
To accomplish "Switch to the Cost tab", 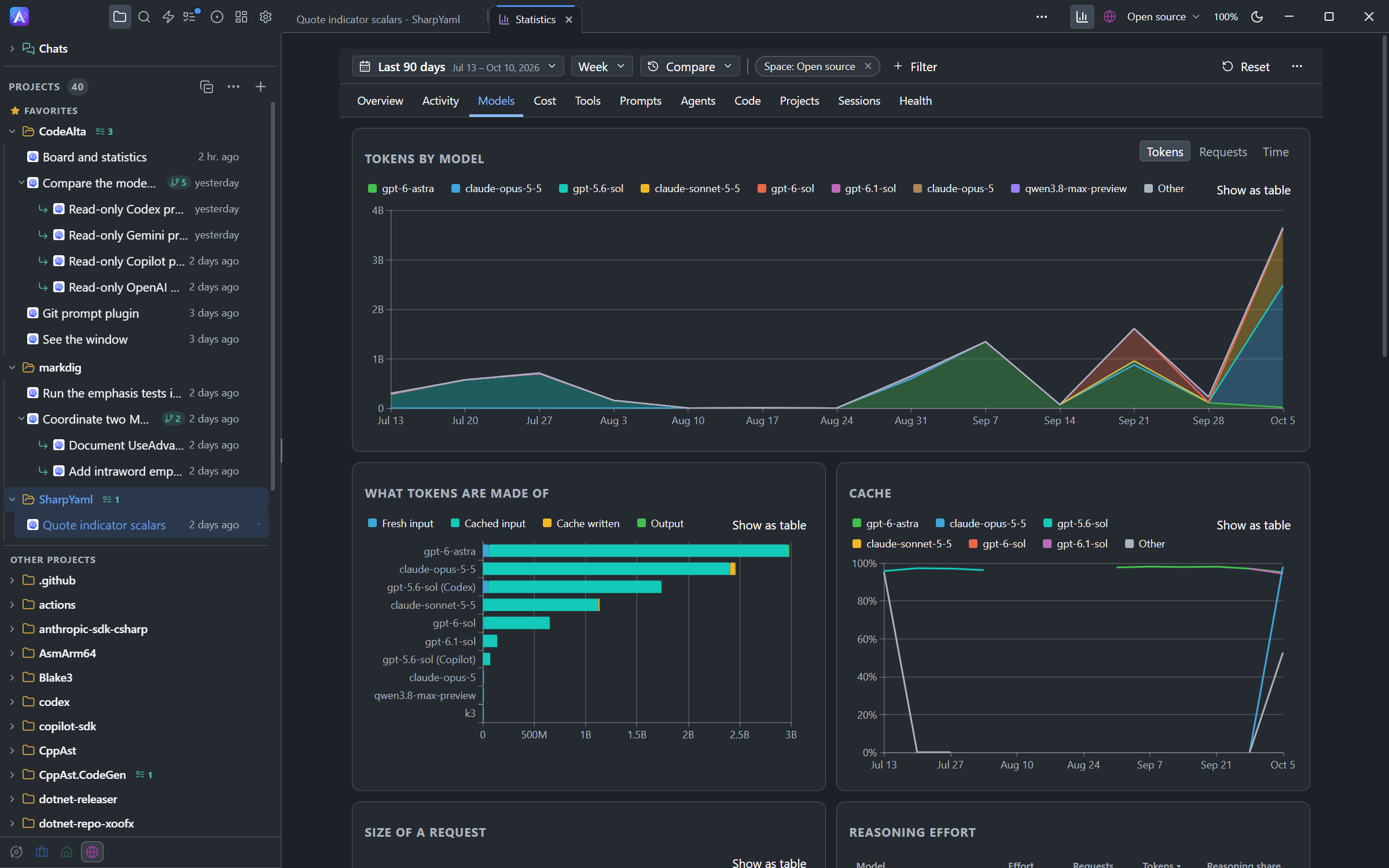I will [545, 101].
